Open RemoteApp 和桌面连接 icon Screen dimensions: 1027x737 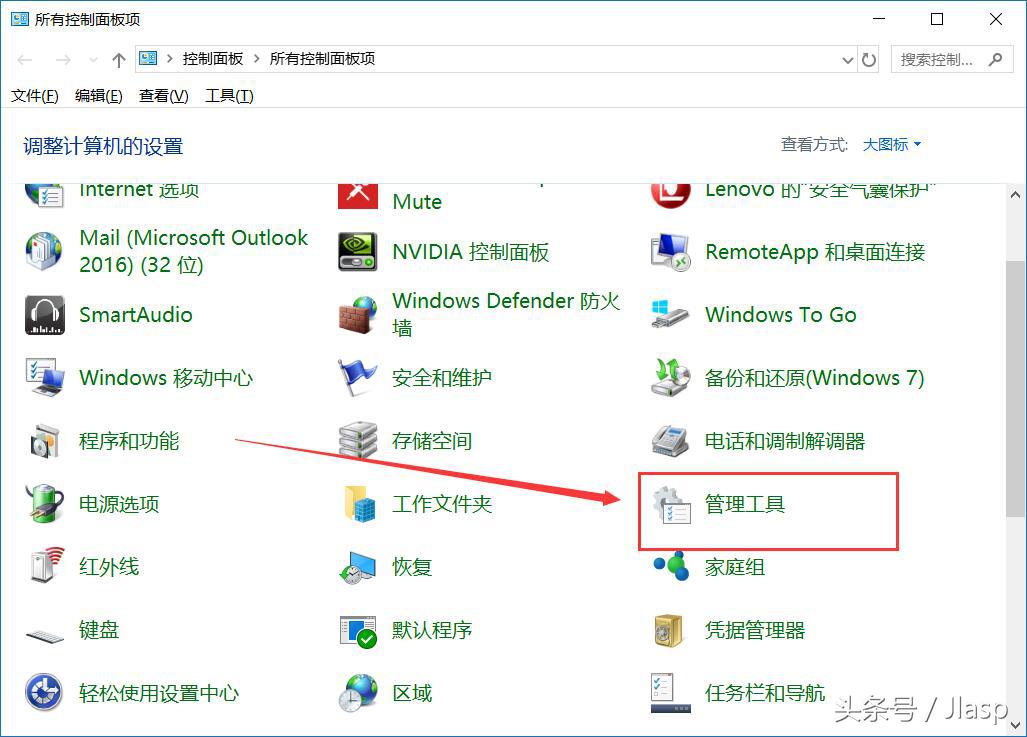tap(671, 252)
